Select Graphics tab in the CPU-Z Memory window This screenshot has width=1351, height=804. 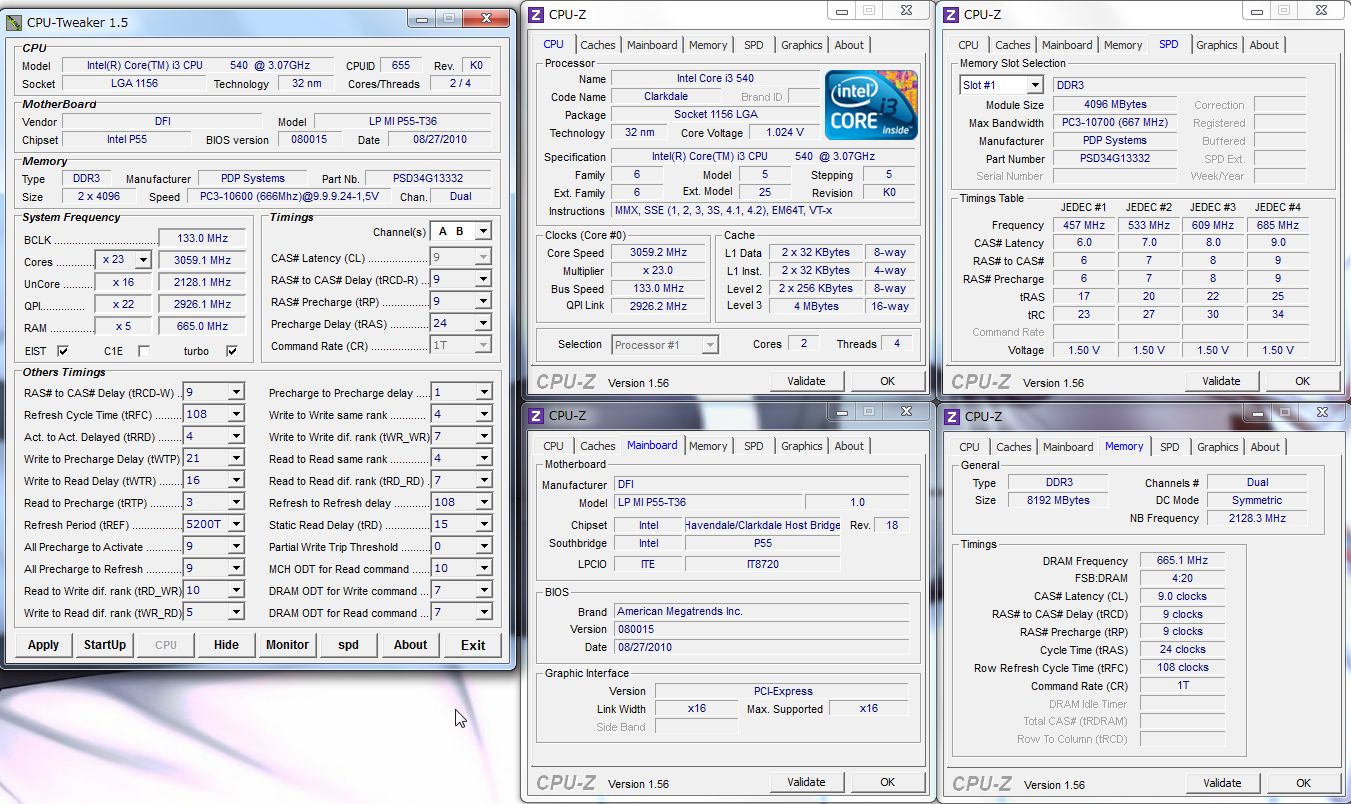coord(1217,447)
